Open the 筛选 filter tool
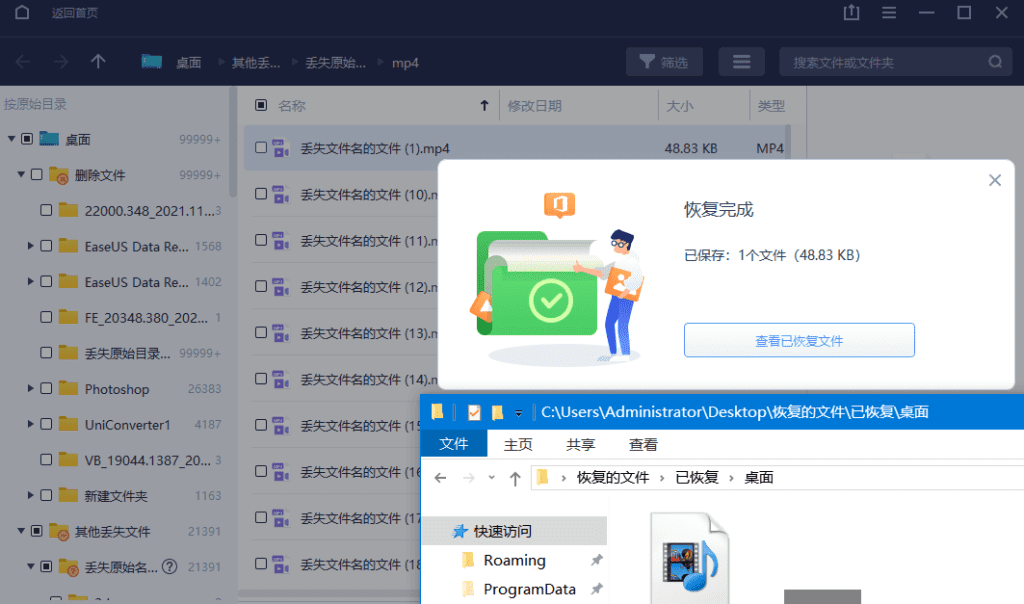Viewport: 1024px width, 604px height. (664, 61)
